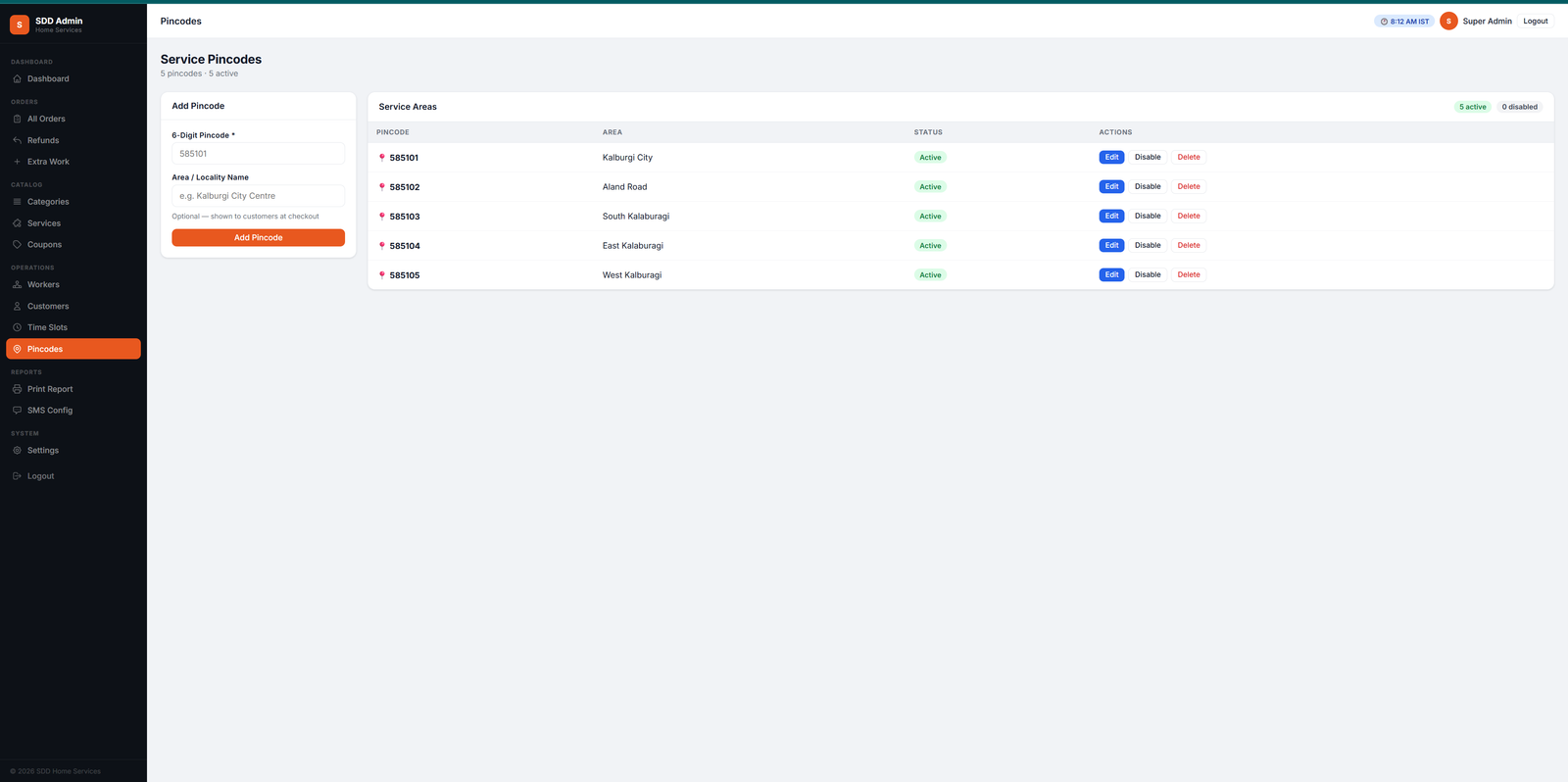Click the pin icon beside 585103

tap(382, 217)
